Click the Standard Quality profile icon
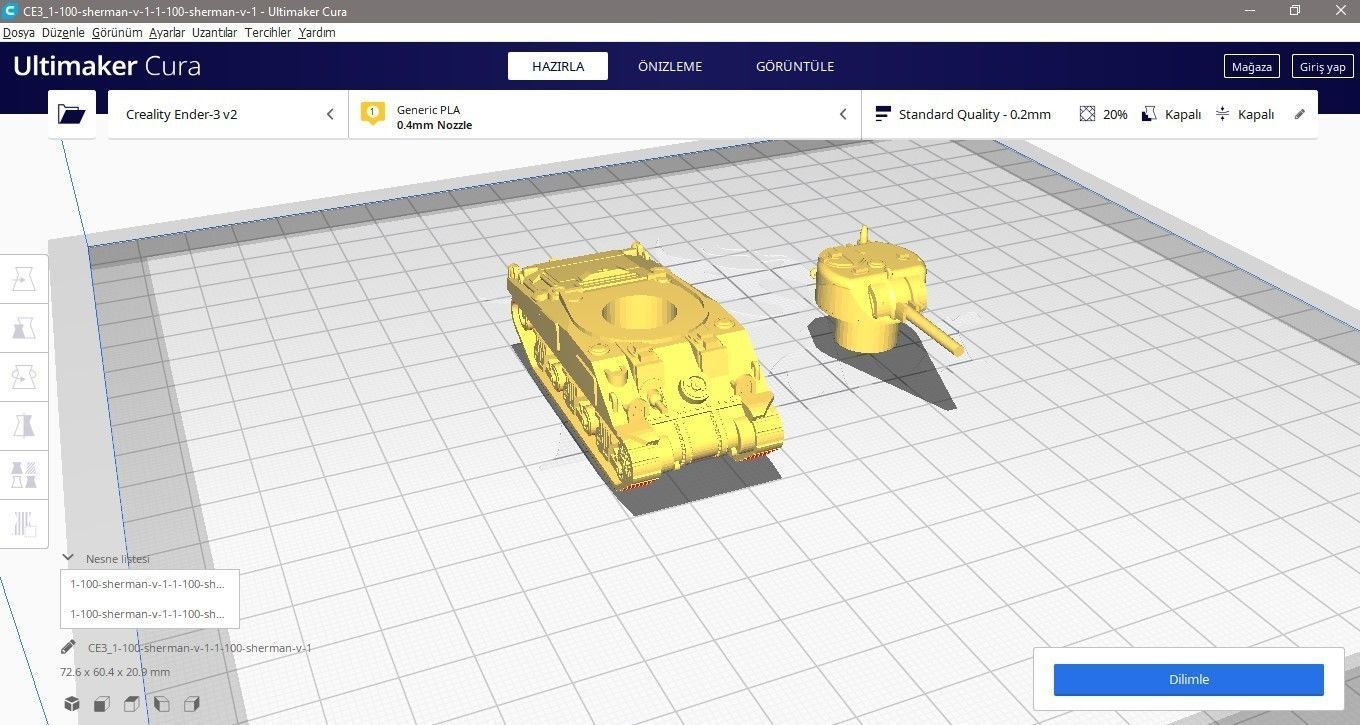The height and width of the screenshot is (725, 1360). (882, 114)
